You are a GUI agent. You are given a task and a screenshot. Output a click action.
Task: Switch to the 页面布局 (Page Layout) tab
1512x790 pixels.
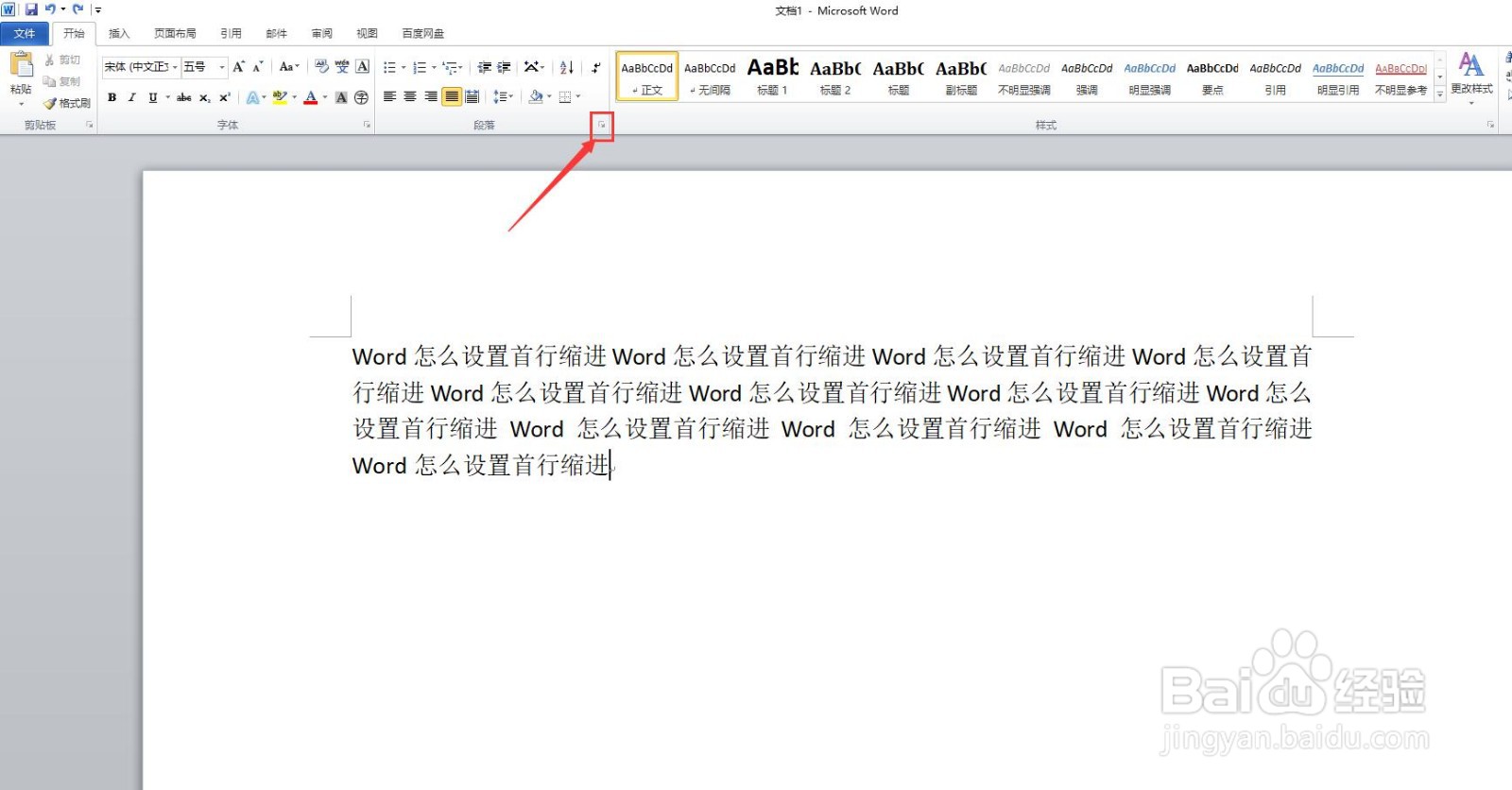175,33
